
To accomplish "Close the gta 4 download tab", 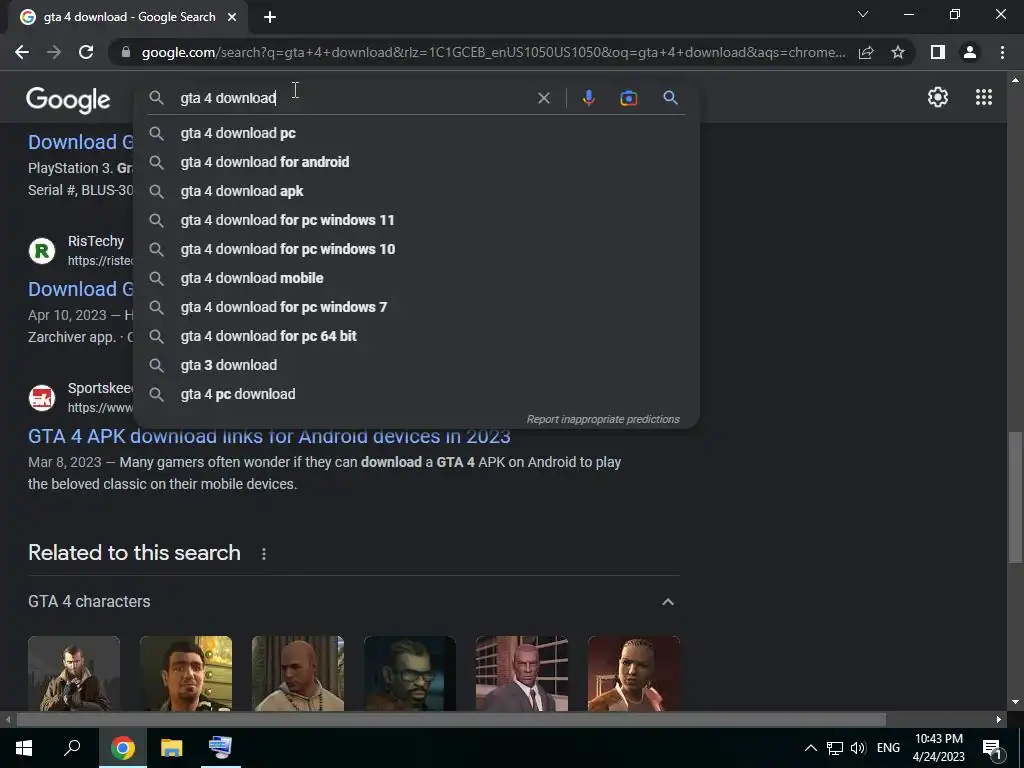I will (232, 17).
